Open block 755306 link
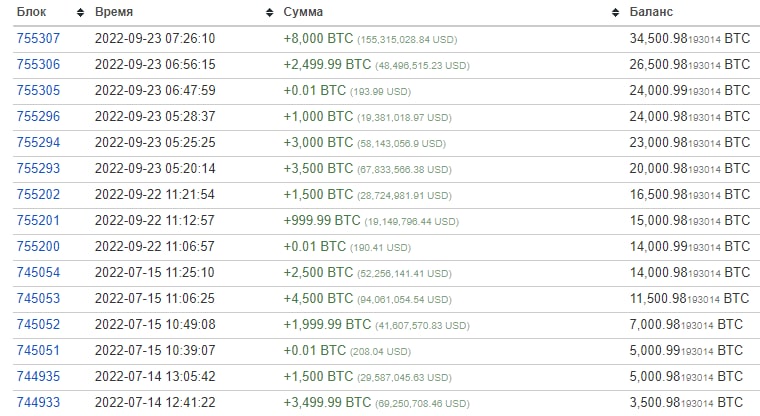 pyautogui.click(x=38, y=64)
